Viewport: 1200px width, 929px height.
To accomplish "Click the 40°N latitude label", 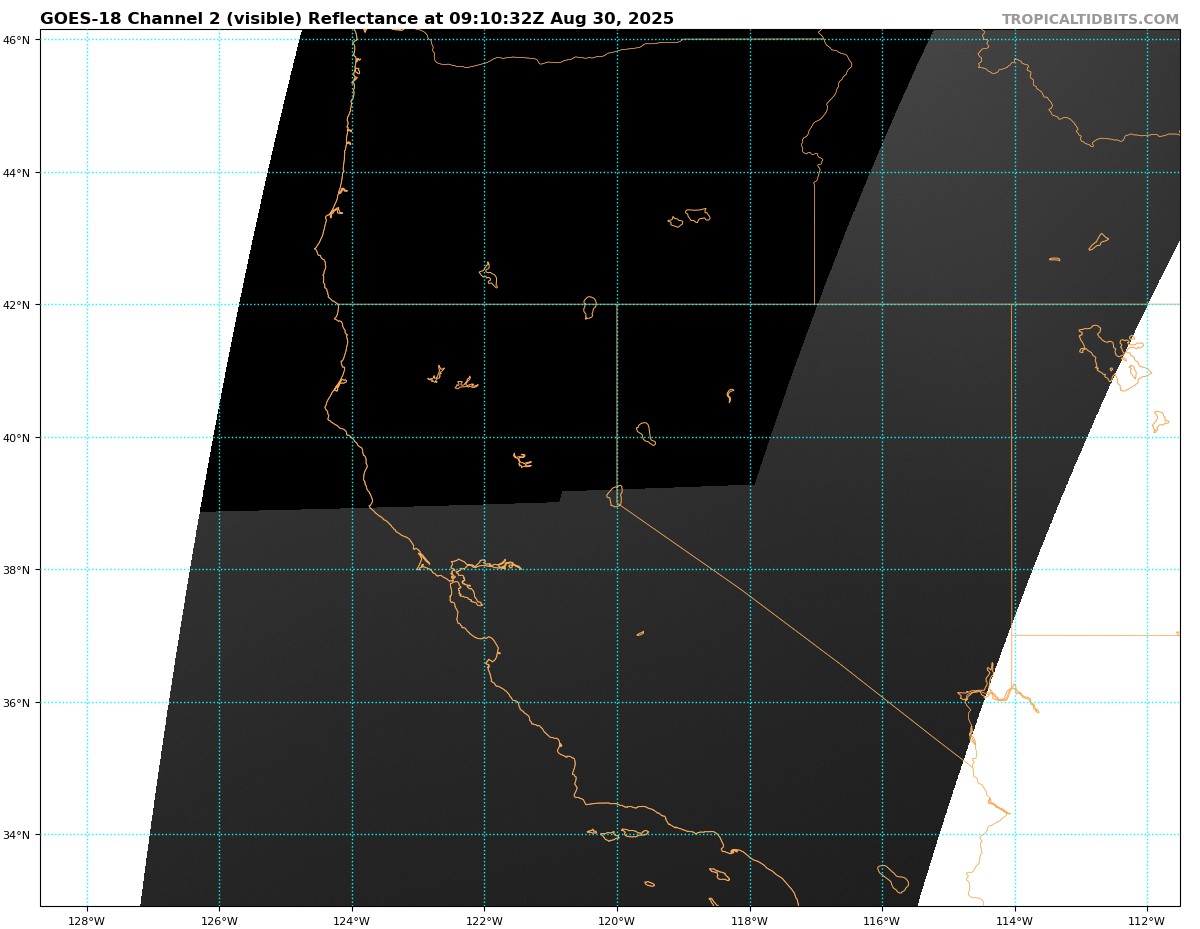I will [19, 437].
